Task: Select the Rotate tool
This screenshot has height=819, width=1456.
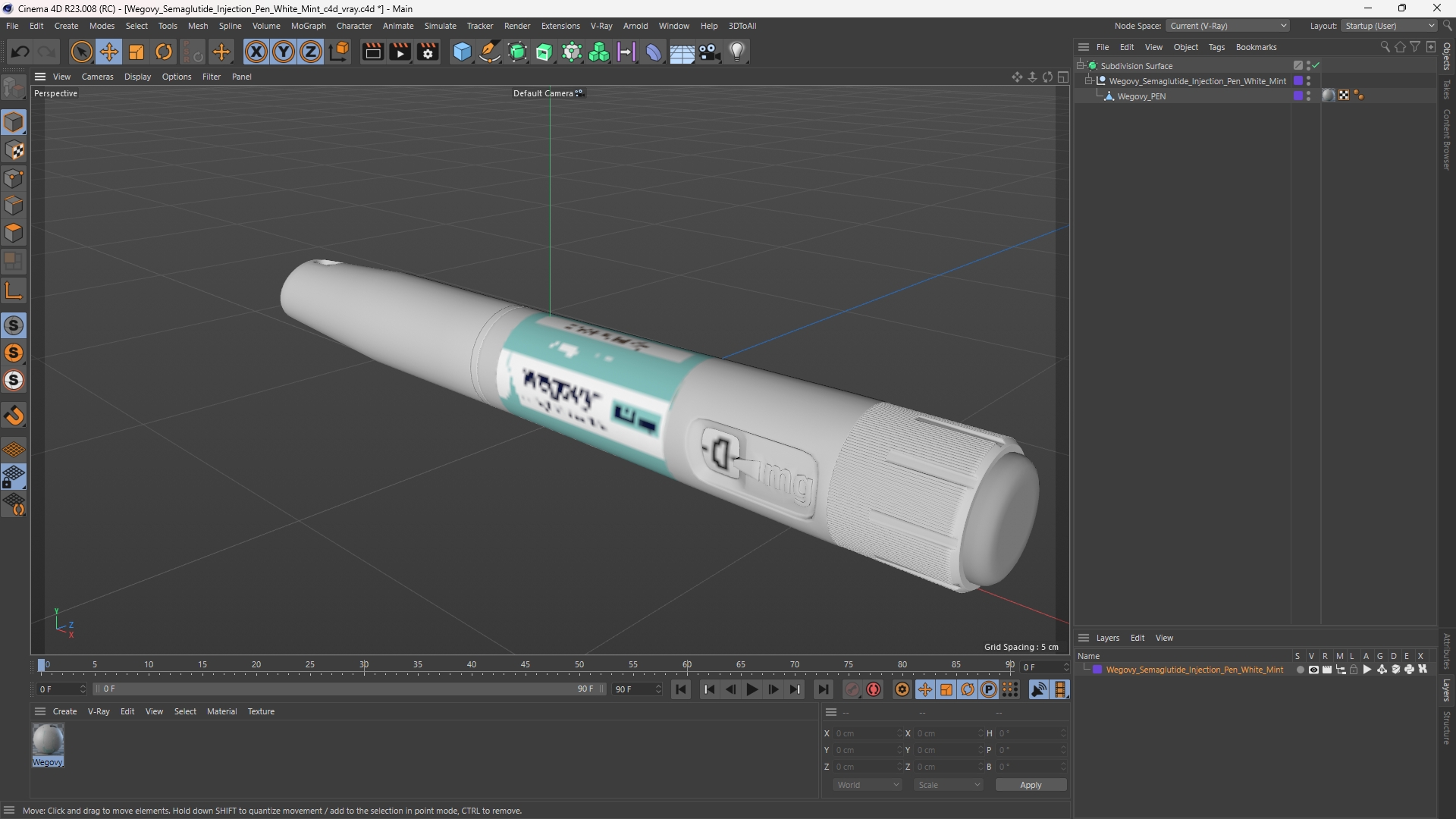Action: tap(164, 52)
